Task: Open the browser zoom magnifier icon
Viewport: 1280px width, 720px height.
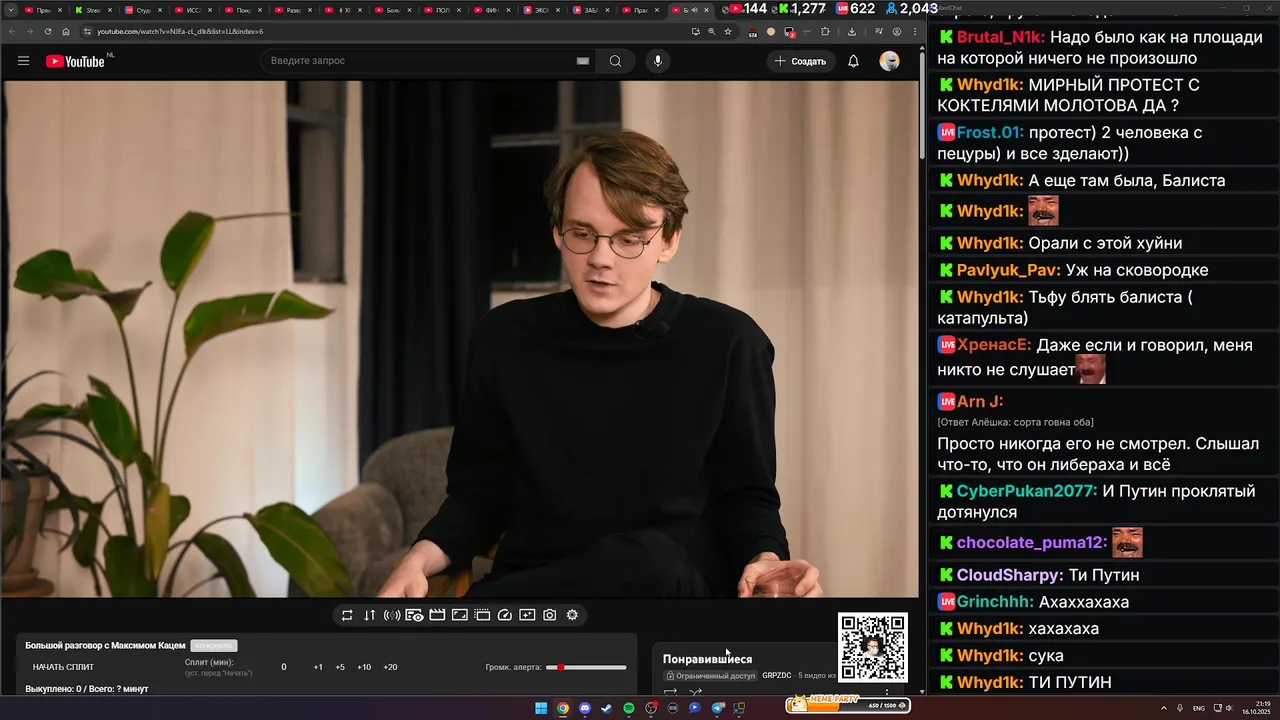Action: point(711,31)
